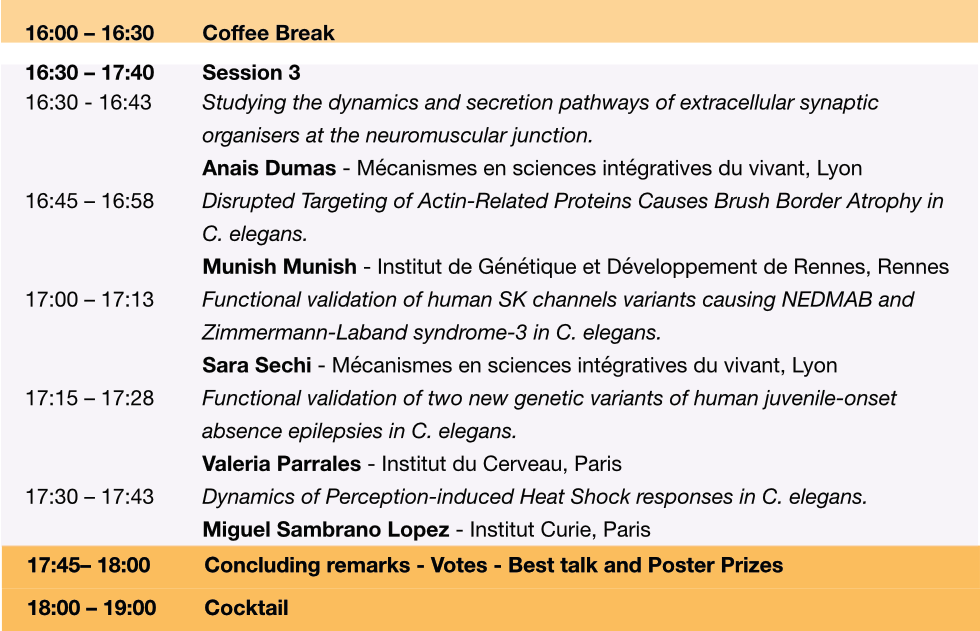
Task: Click the Brush Border Atrophy talk title
Action: tap(572, 201)
